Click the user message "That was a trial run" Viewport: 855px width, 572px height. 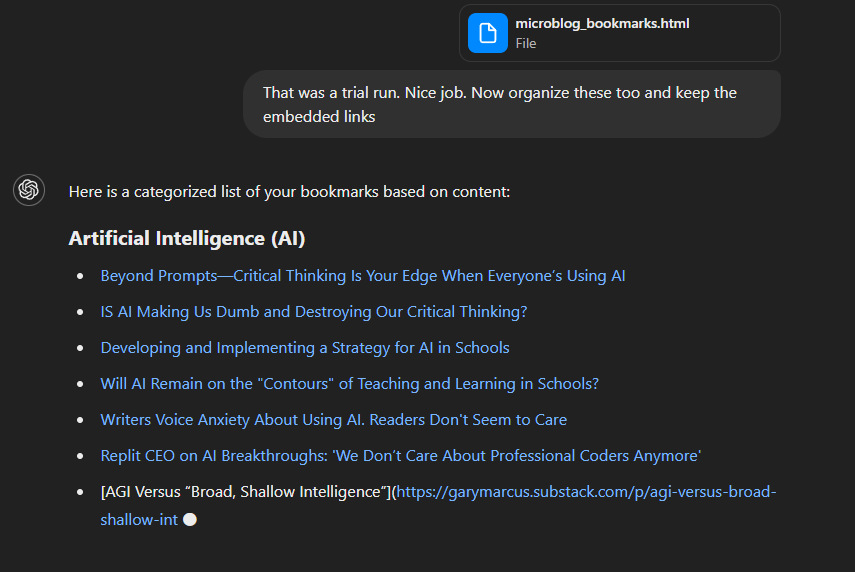click(499, 104)
